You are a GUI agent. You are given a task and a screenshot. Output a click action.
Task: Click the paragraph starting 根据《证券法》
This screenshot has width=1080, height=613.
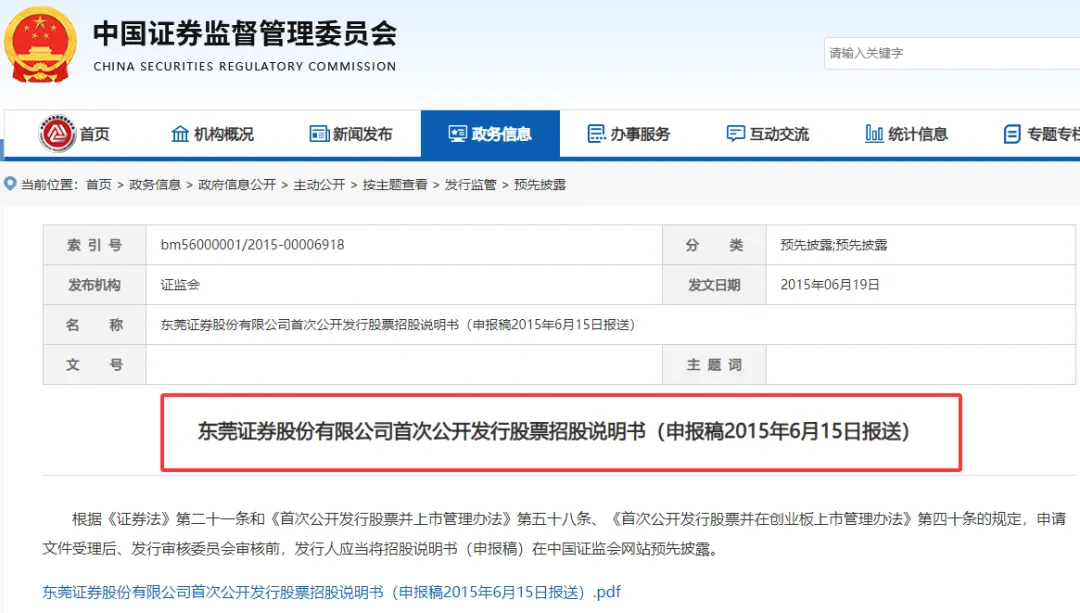tap(554, 534)
